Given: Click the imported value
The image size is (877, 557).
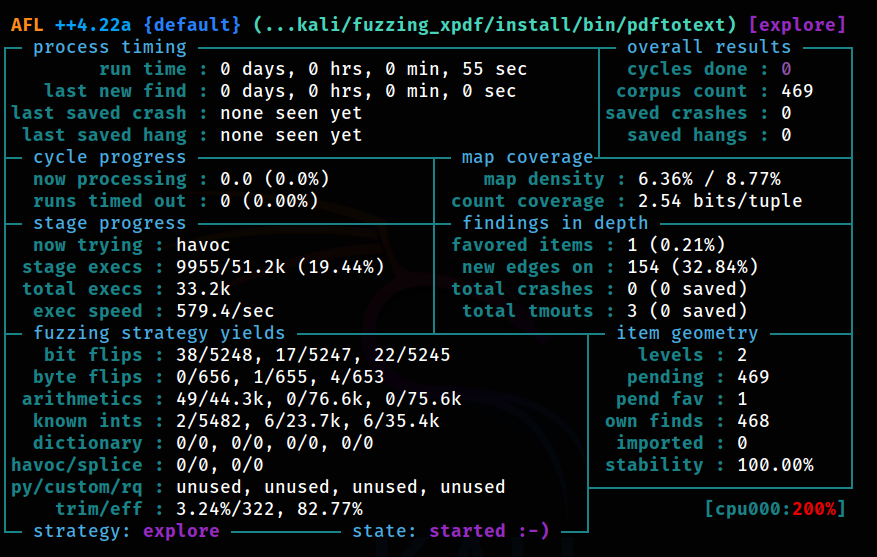Looking at the screenshot, I should [x=742, y=443].
